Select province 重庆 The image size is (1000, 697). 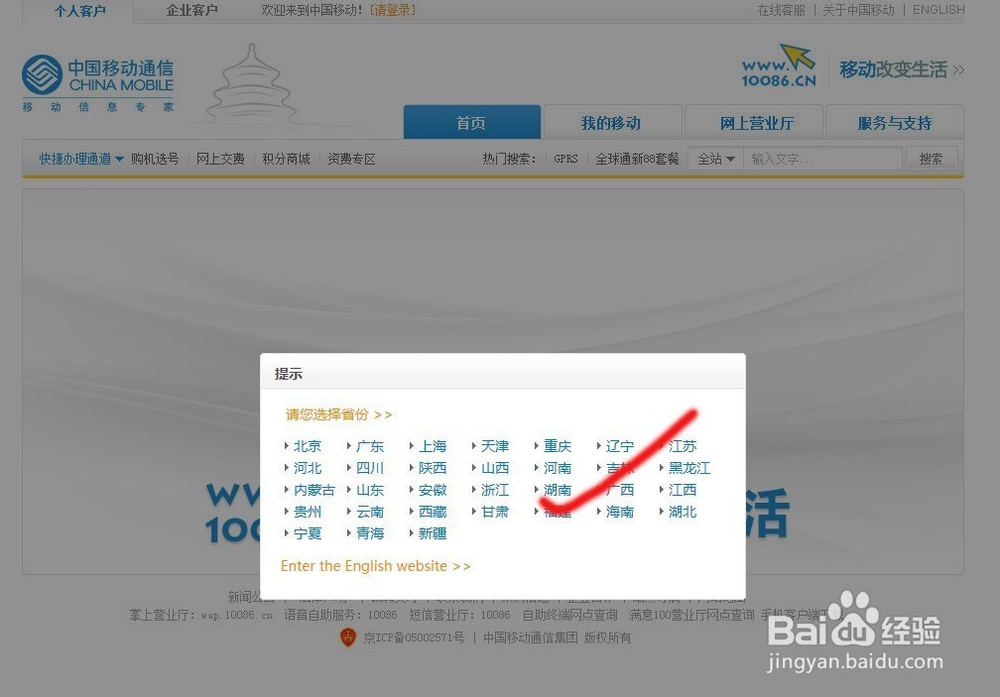(557, 446)
